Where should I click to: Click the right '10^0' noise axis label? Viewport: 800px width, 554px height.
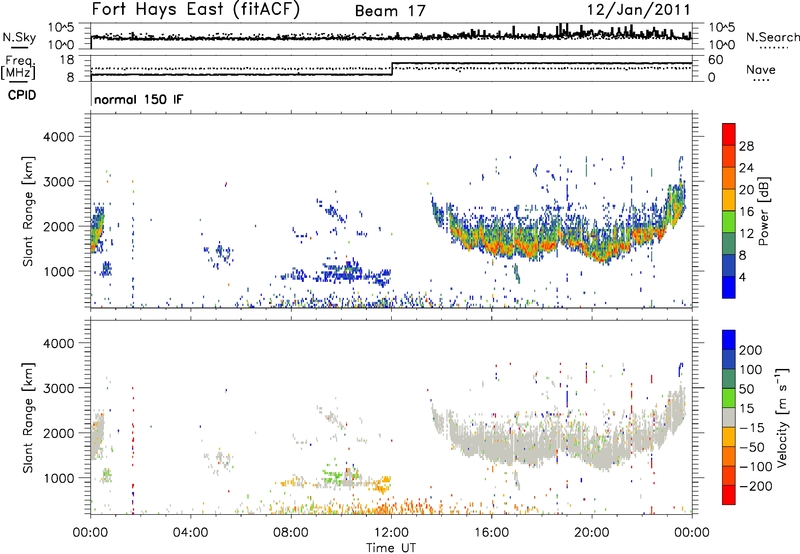pos(722,45)
